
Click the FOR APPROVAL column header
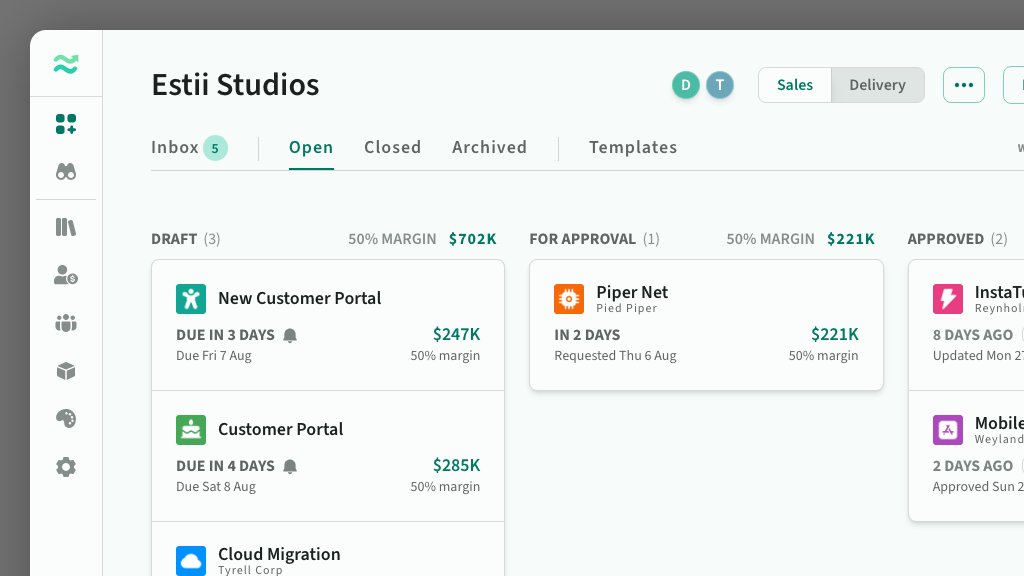tap(582, 239)
